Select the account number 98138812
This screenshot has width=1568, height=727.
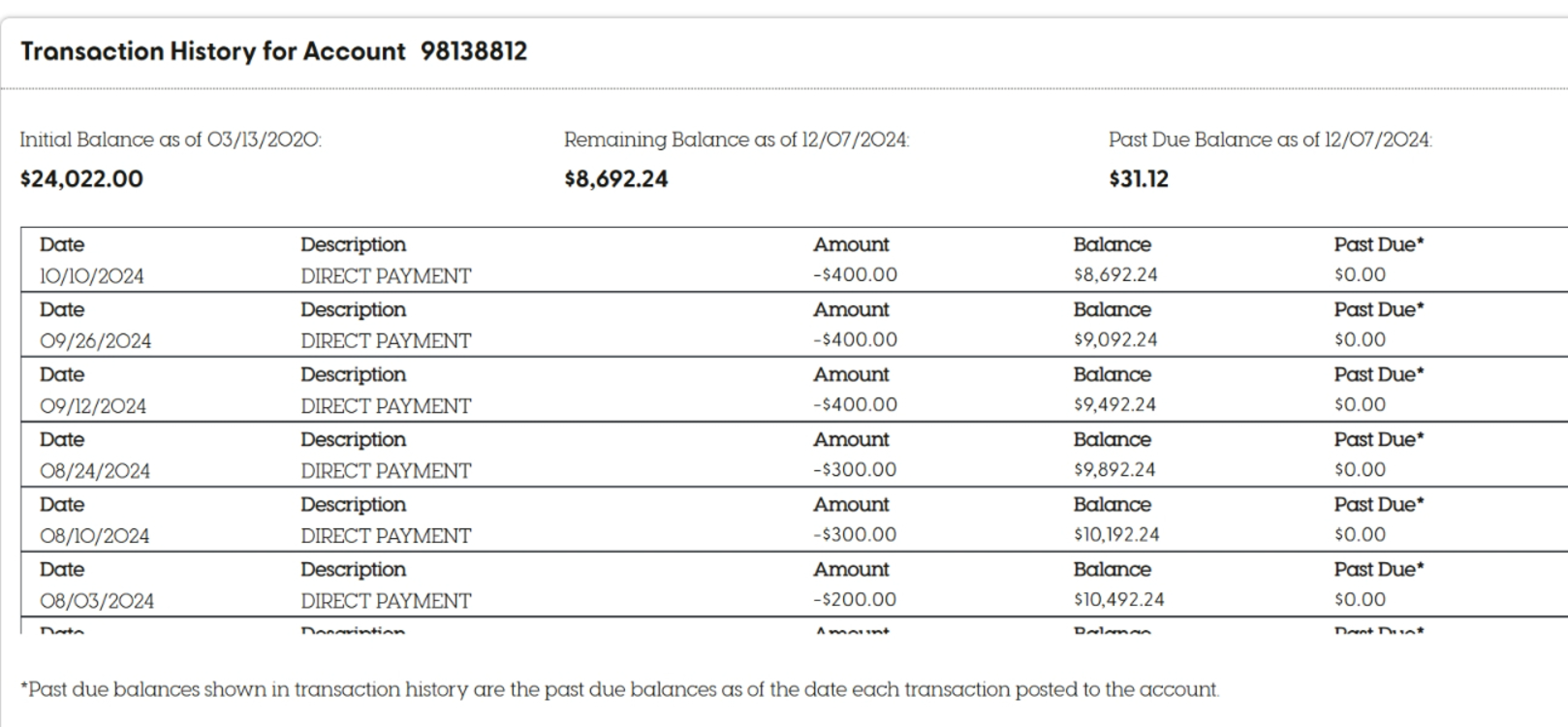pyautogui.click(x=474, y=51)
